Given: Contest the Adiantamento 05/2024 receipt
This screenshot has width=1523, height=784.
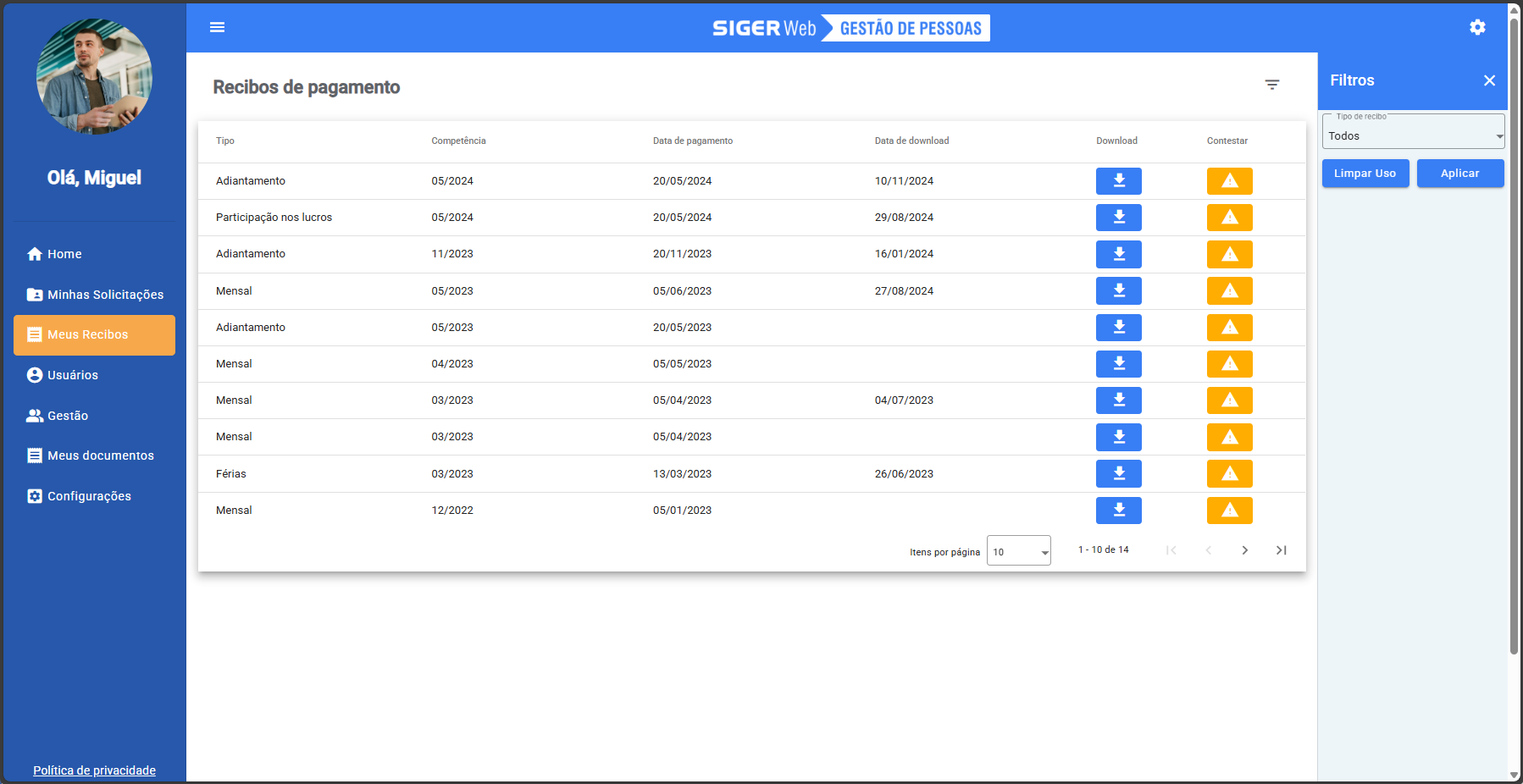Looking at the screenshot, I should (1230, 181).
